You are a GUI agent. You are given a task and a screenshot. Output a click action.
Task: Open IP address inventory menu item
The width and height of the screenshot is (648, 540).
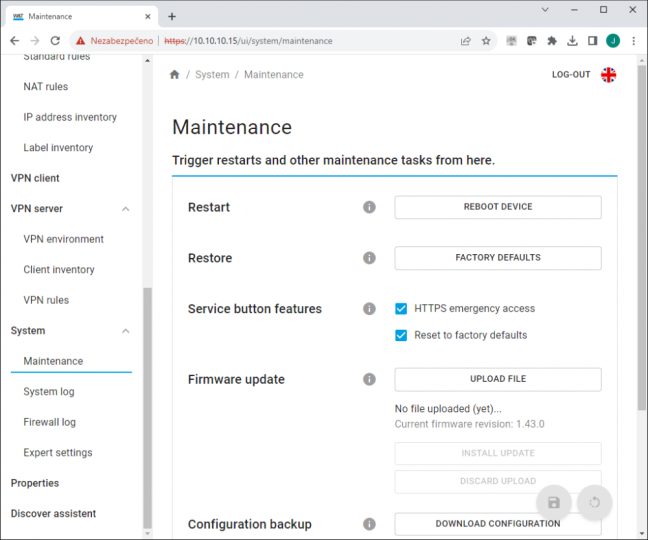click(x=70, y=117)
